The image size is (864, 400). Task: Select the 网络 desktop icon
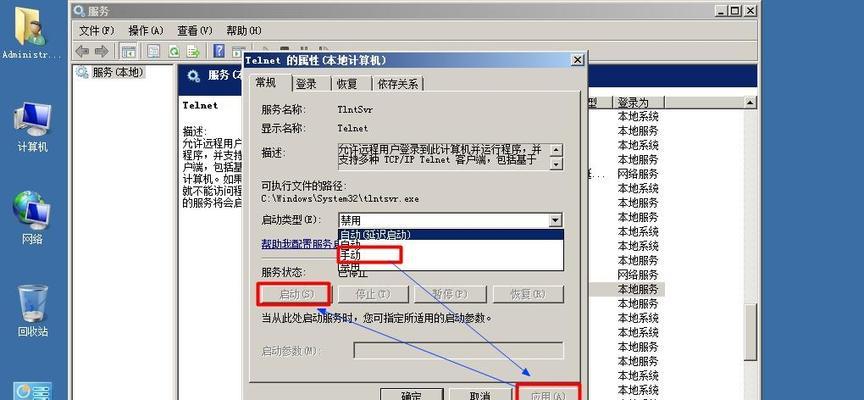click(x=32, y=218)
